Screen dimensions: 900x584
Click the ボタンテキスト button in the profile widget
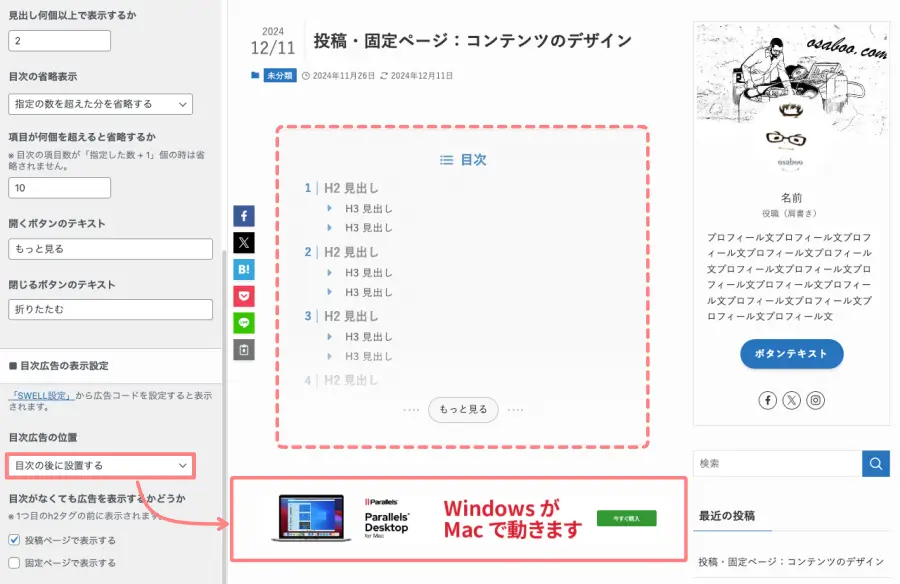click(x=791, y=354)
